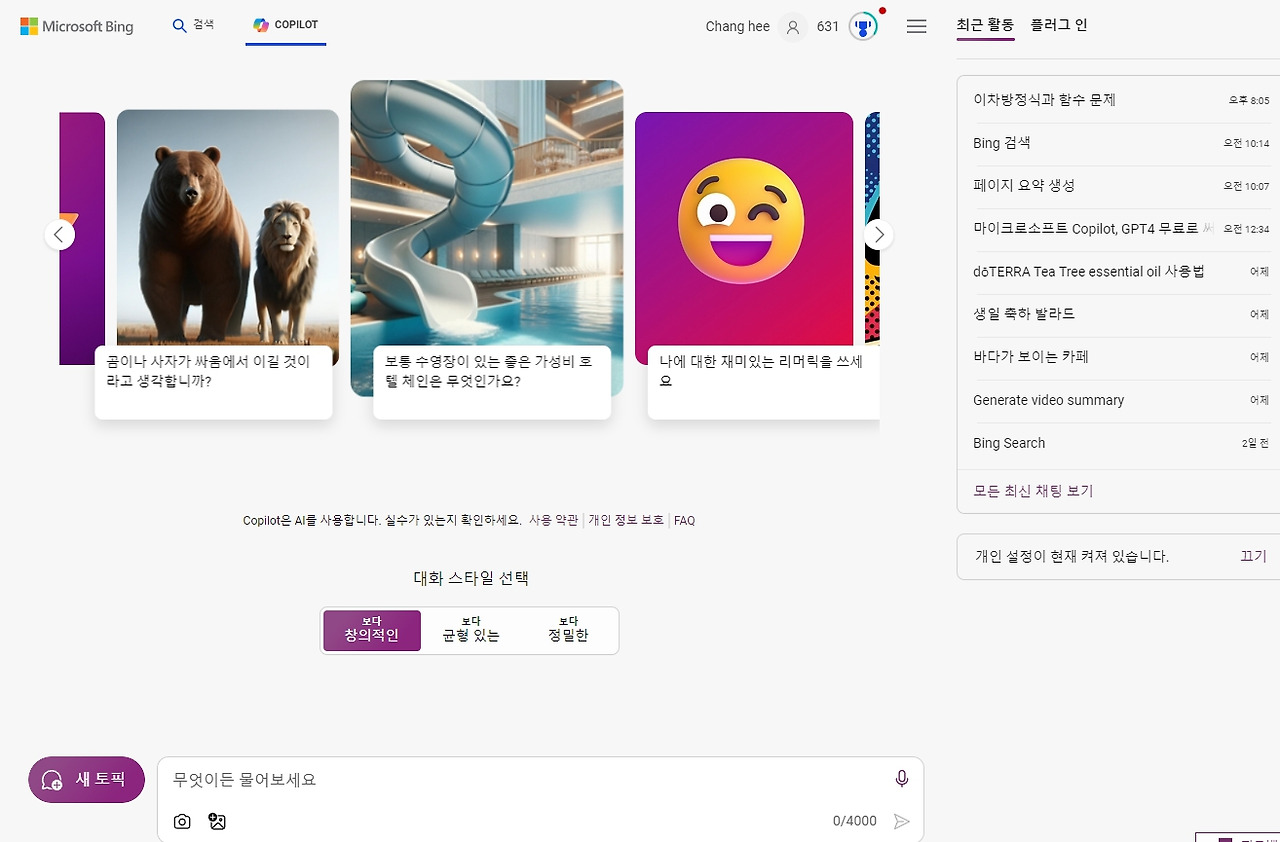The height and width of the screenshot is (842, 1280).
Task: Open the 페이지 요약 생성 chat
Action: click(1121, 186)
